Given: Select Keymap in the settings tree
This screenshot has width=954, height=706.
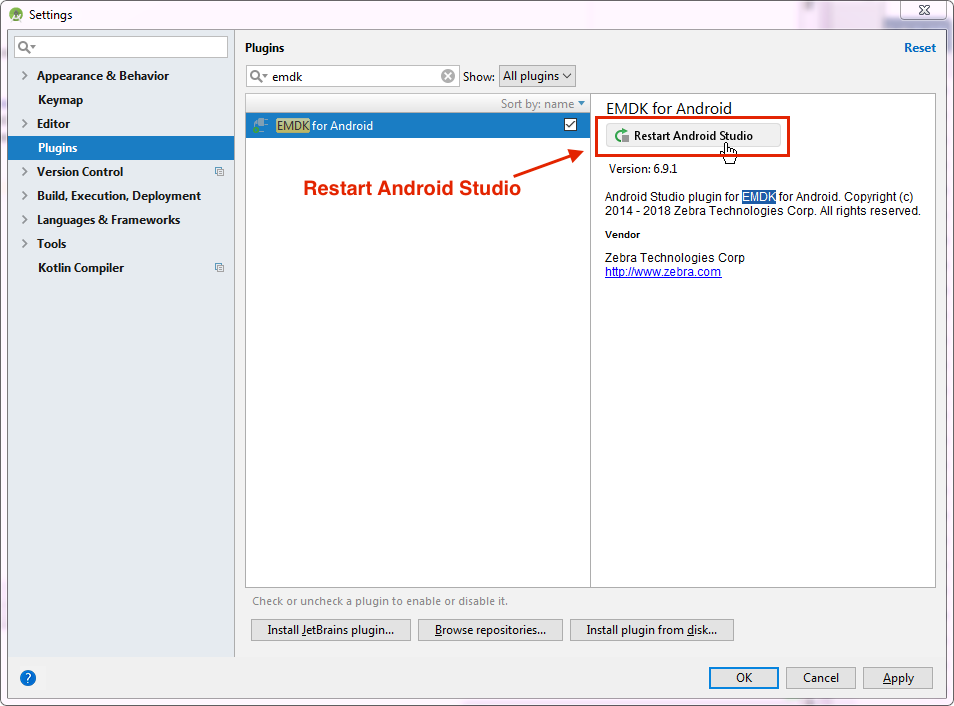Looking at the screenshot, I should (60, 100).
